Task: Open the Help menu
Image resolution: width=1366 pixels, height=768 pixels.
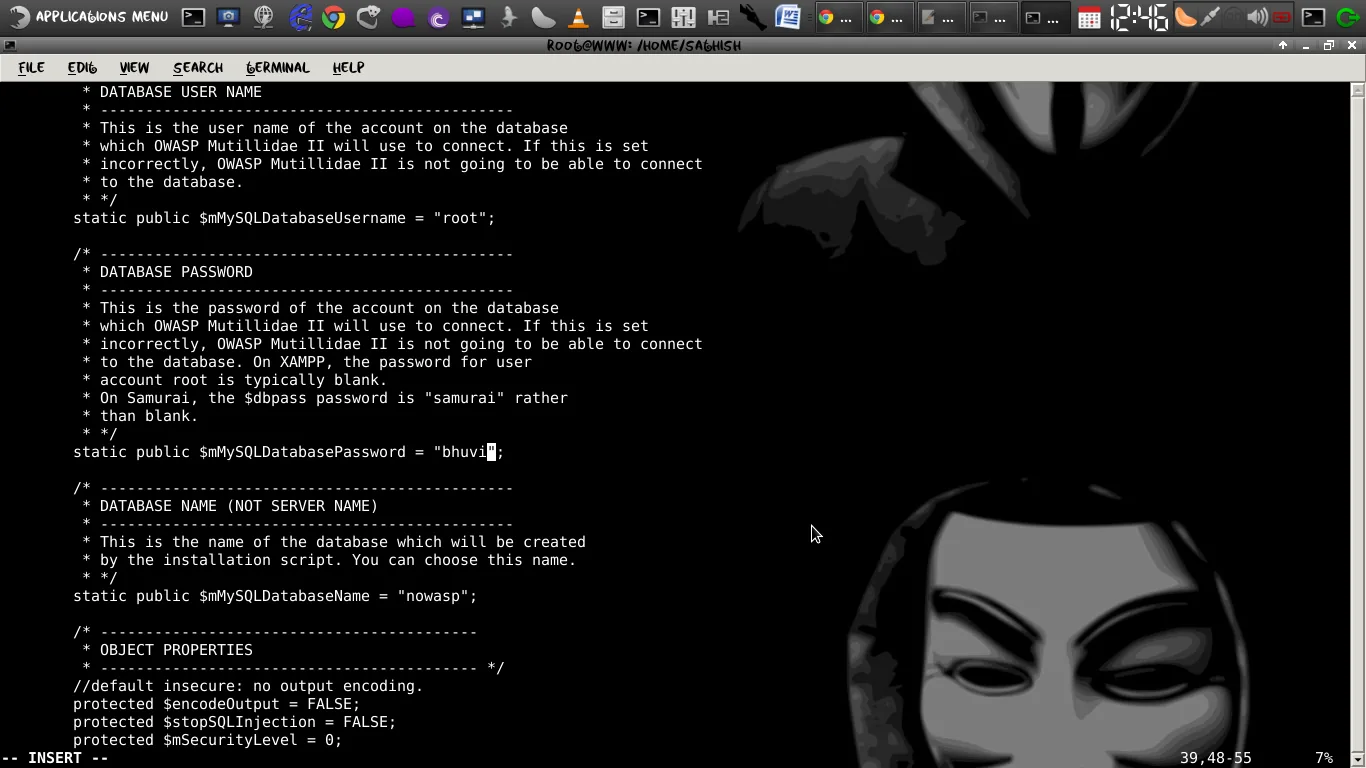Action: tap(348, 68)
